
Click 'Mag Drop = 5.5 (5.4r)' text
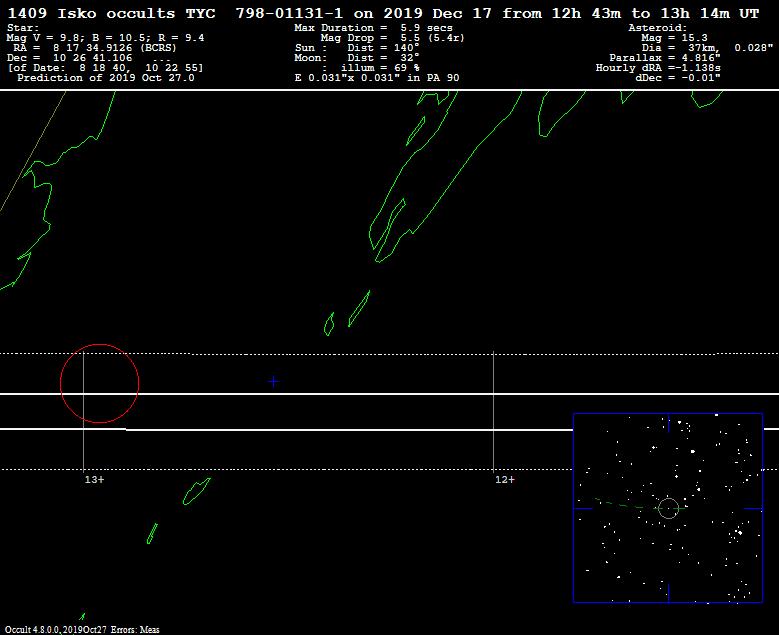[x=392, y=38]
